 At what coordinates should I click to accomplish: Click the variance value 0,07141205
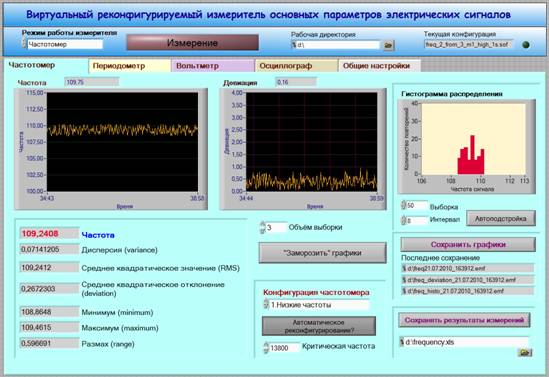49,249
